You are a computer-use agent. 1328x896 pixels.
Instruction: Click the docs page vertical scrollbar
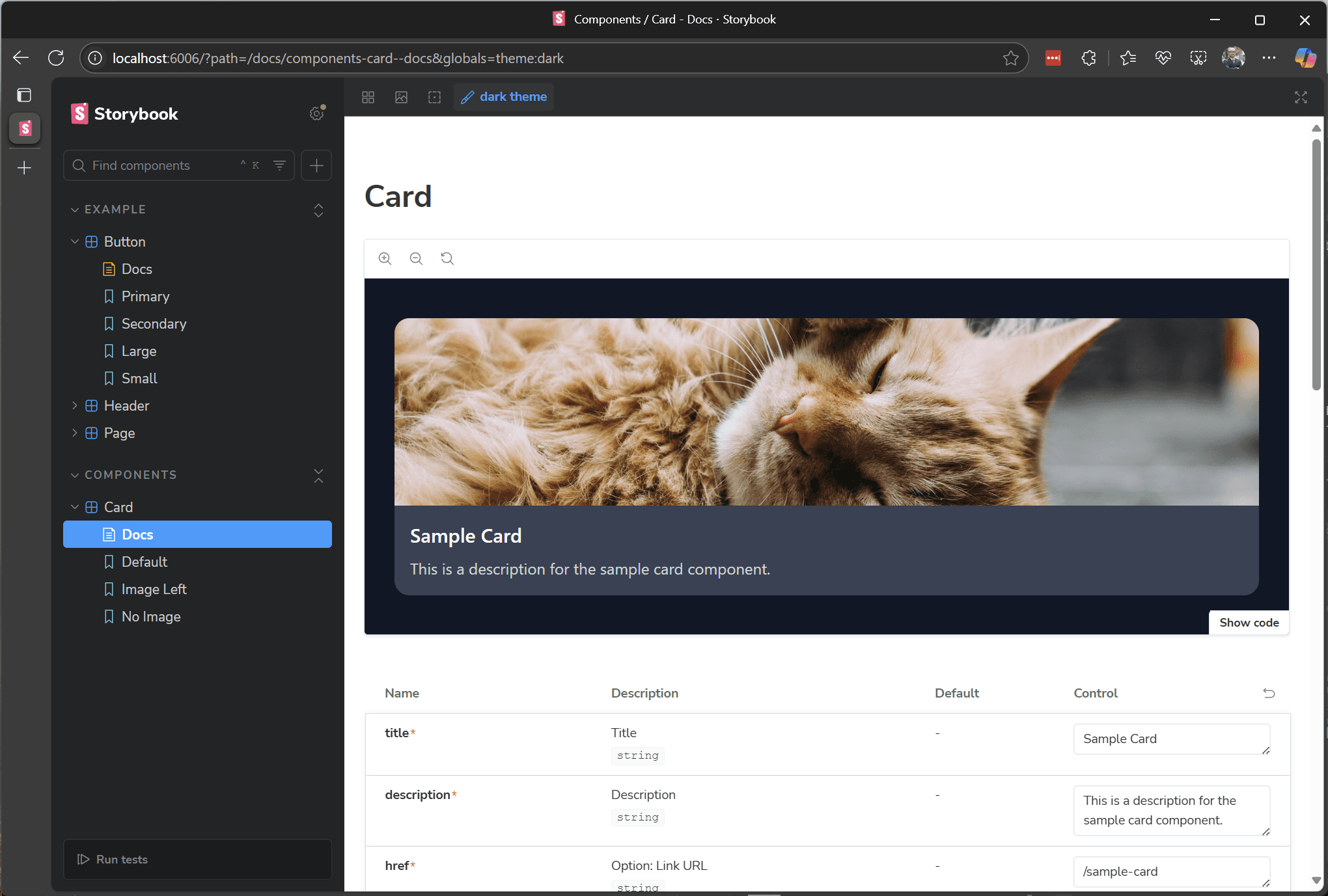(x=1316, y=260)
